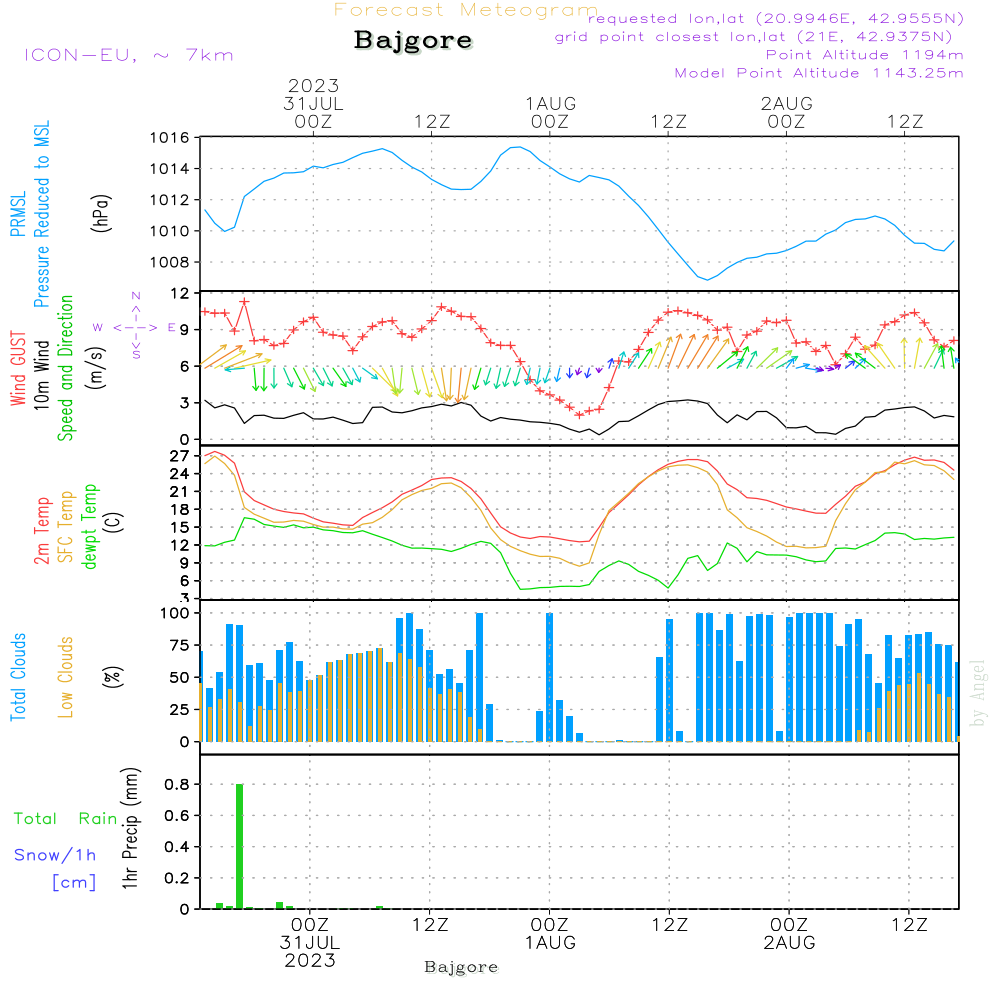The height and width of the screenshot is (1000, 1000).
Task: Click the 1014 pressure axis value
Action: tap(170, 169)
